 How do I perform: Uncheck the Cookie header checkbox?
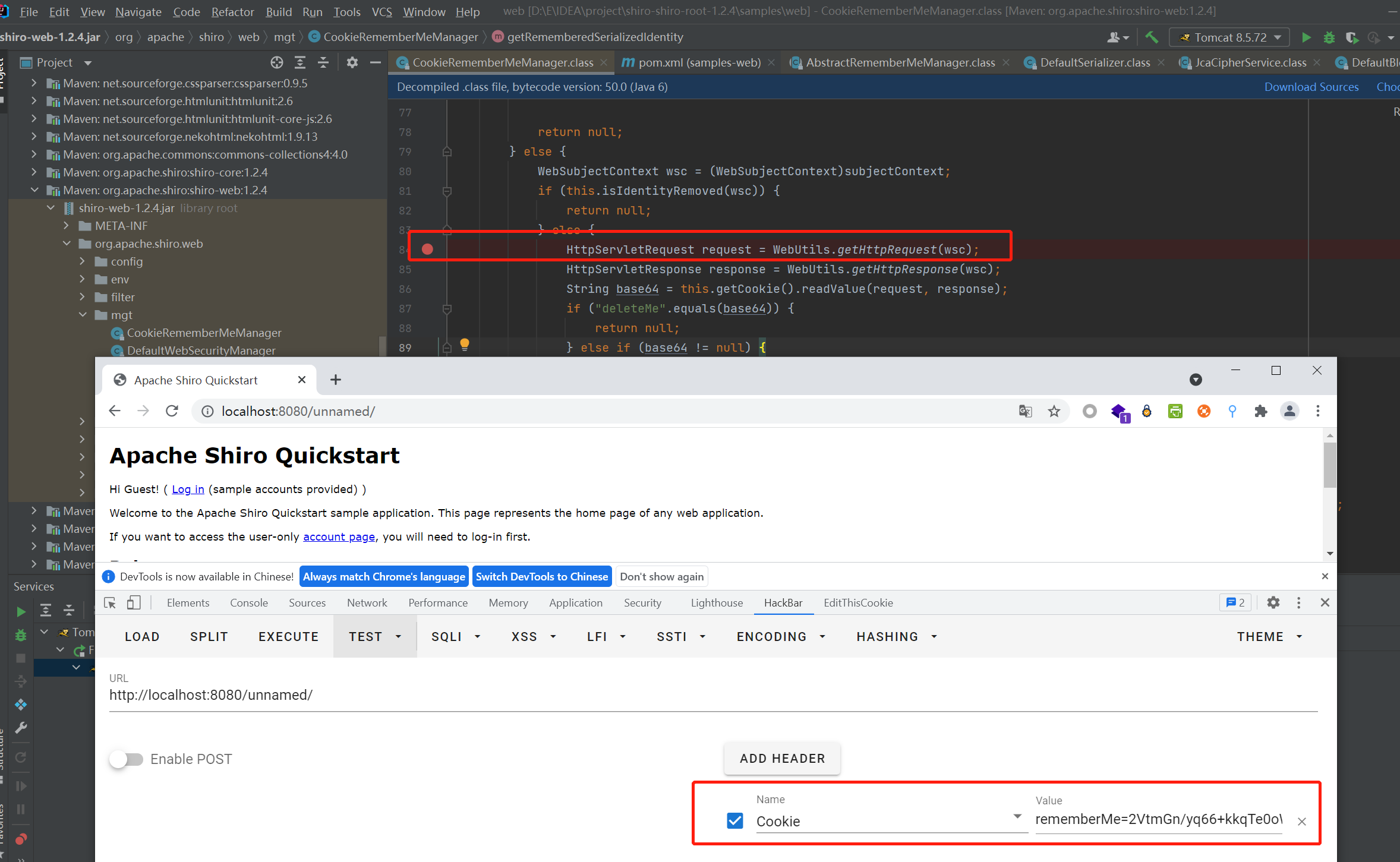(735, 821)
